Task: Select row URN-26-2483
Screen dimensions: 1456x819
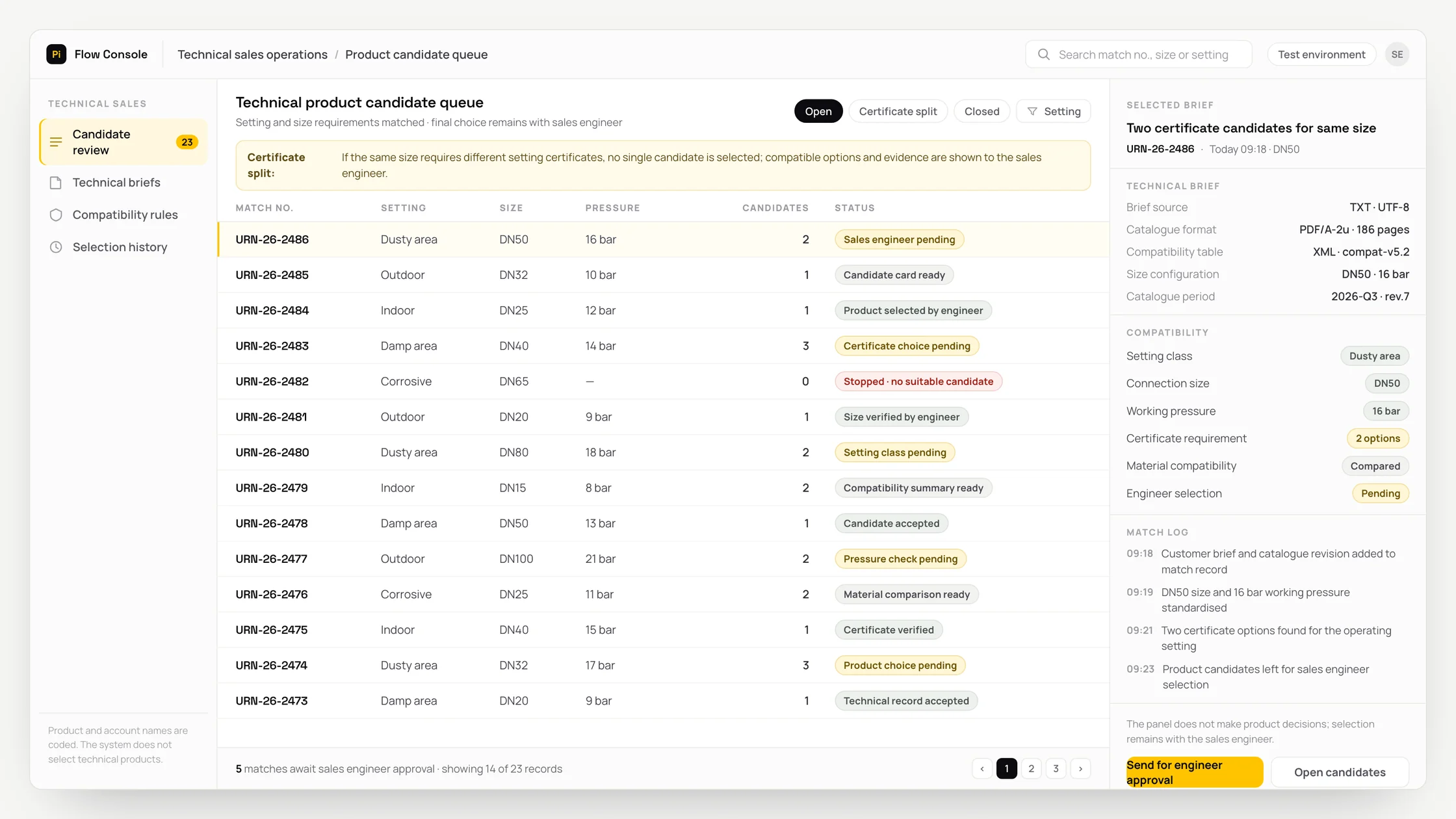Action: [x=663, y=346]
